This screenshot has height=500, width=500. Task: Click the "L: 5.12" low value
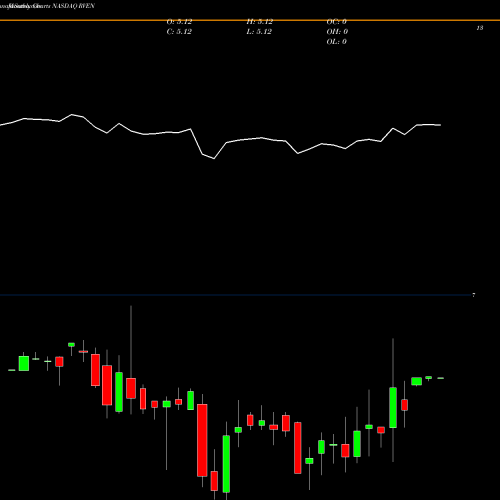pos(259,32)
